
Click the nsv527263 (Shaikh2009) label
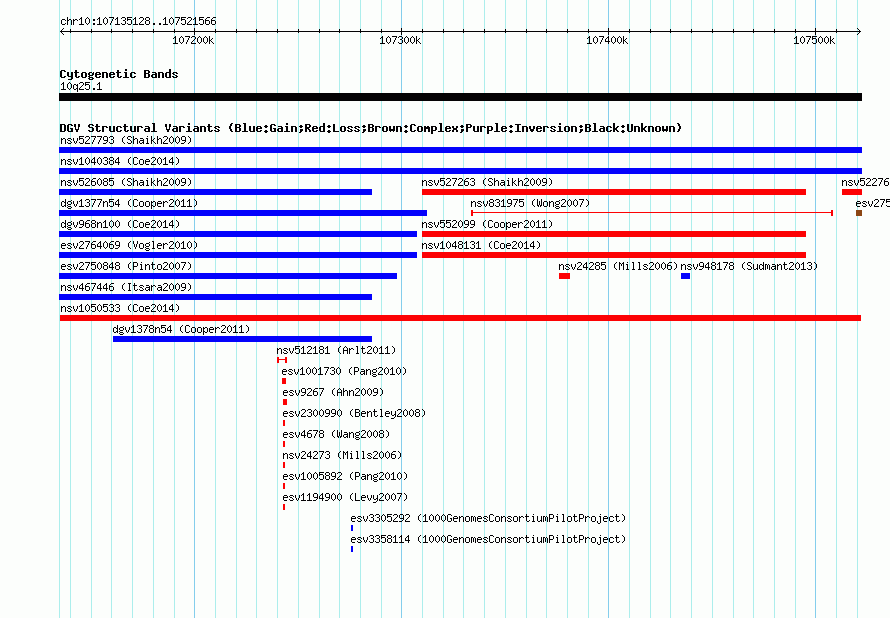[487, 182]
